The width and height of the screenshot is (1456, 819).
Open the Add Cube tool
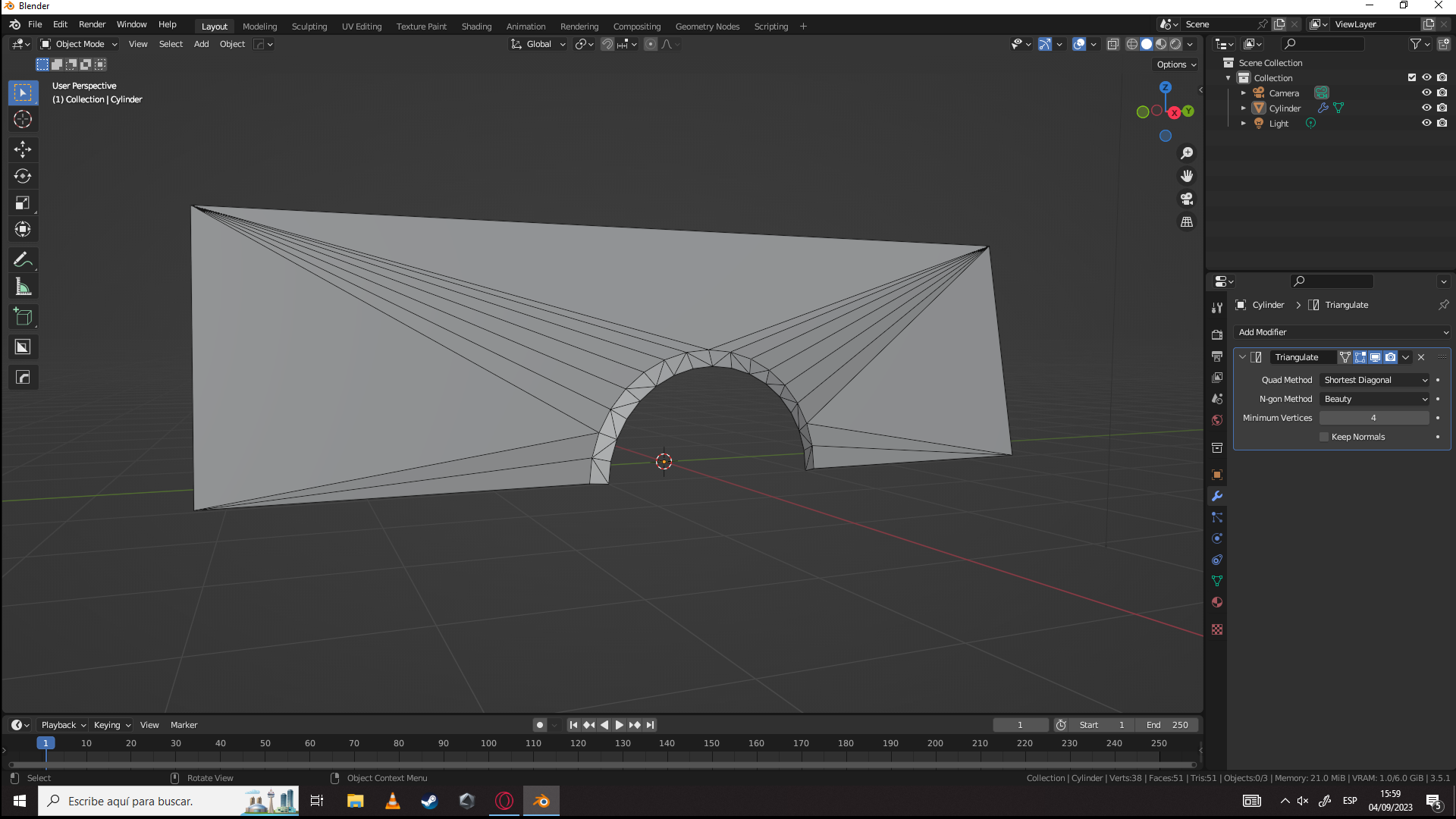[23, 317]
